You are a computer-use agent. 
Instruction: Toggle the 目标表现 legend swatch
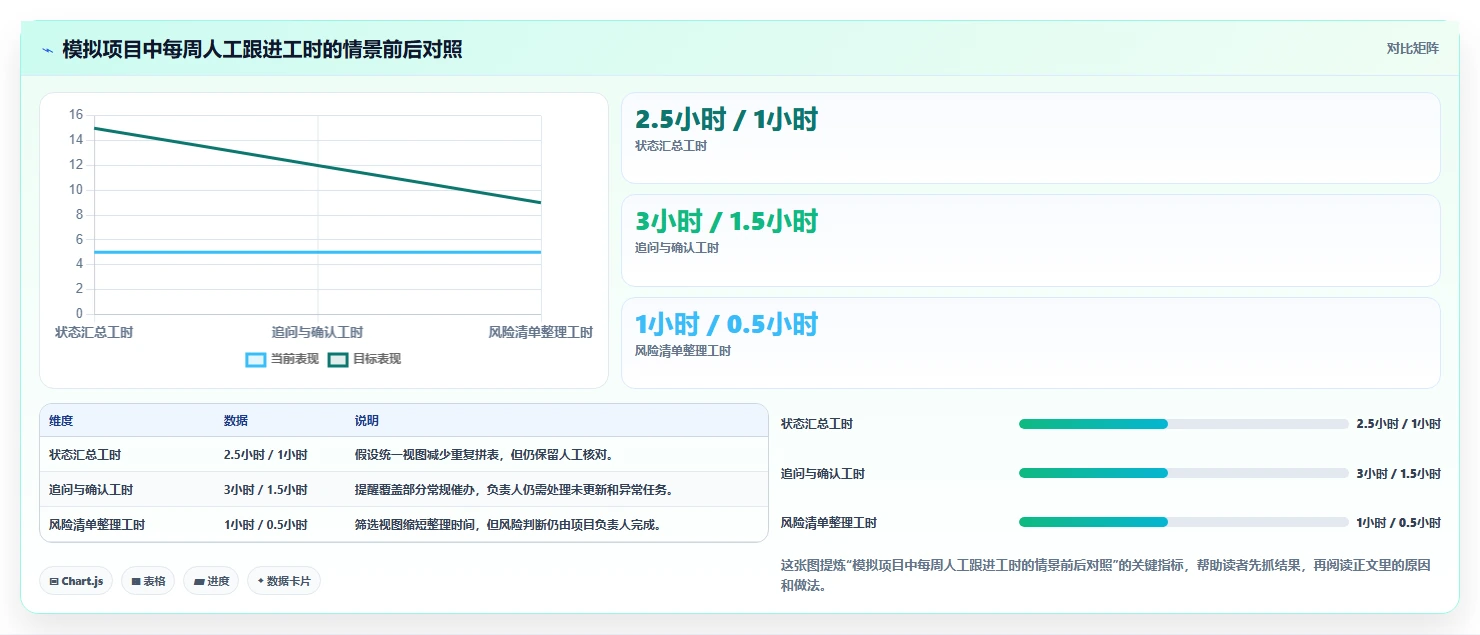[x=338, y=359]
